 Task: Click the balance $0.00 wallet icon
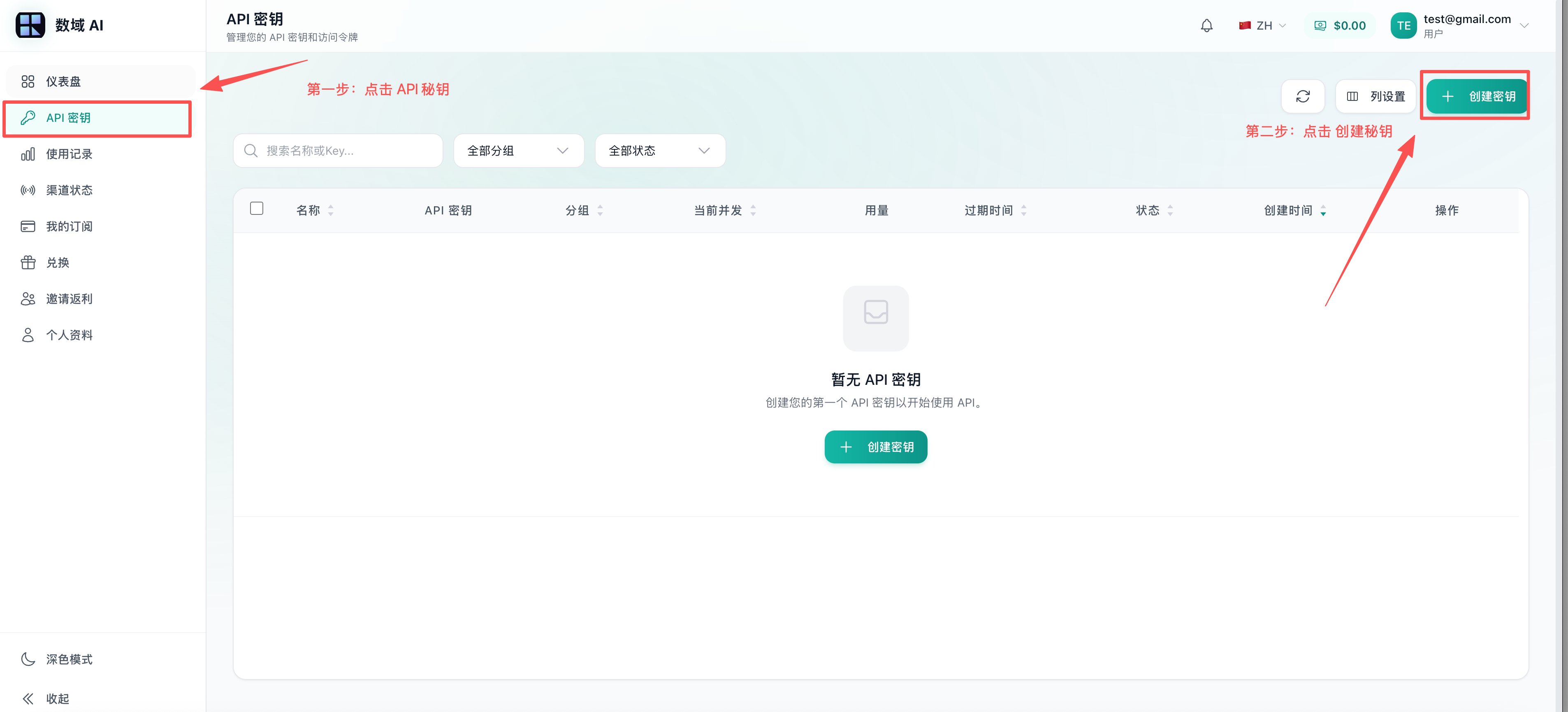[1320, 26]
